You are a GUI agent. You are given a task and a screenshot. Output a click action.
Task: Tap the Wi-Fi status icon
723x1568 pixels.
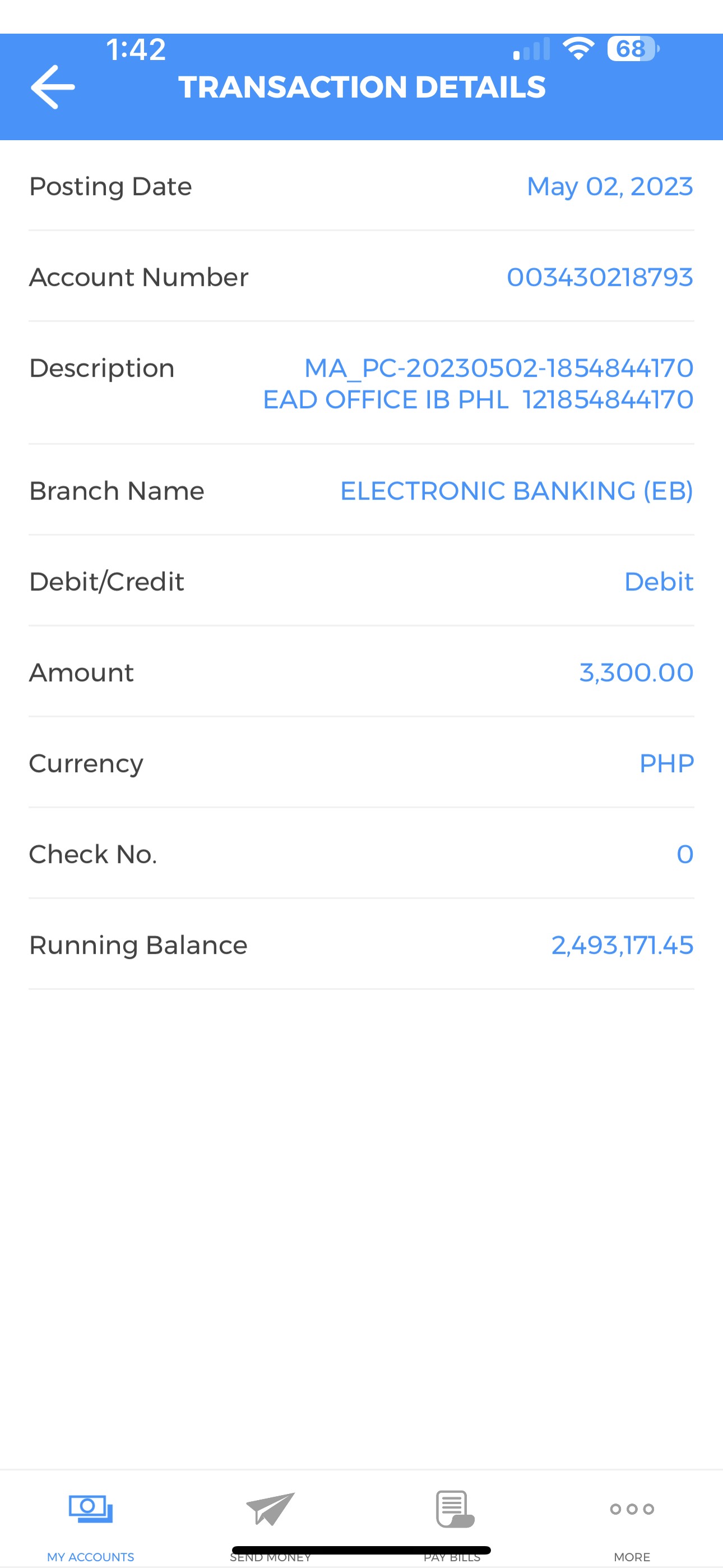point(578,49)
